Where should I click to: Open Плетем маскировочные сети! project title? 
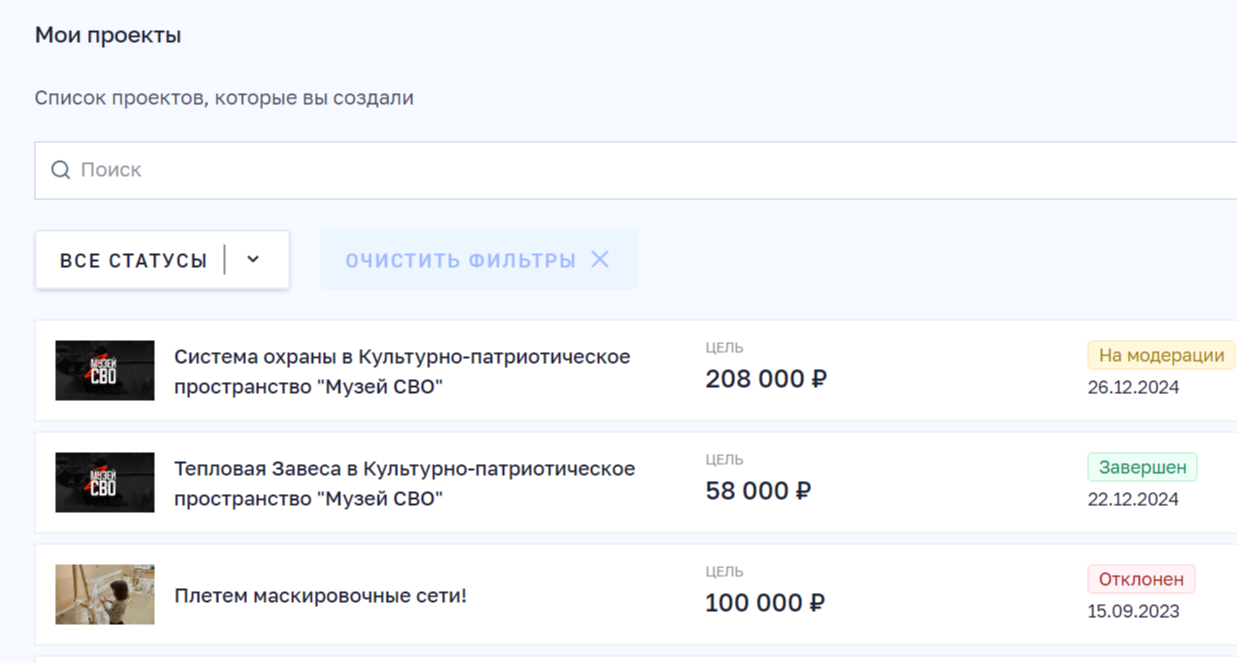(320, 596)
